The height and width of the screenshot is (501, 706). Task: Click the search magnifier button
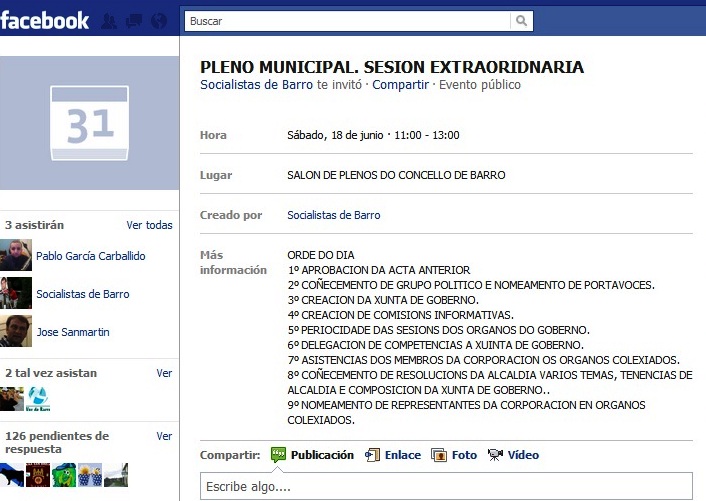(x=521, y=20)
